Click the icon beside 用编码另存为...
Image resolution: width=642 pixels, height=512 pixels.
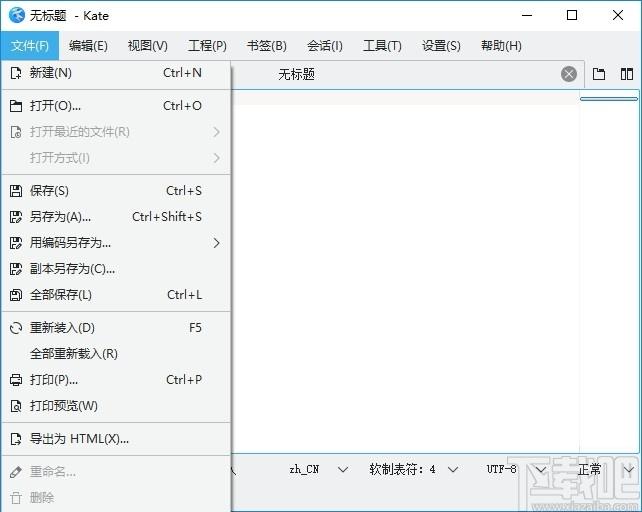(x=16, y=243)
